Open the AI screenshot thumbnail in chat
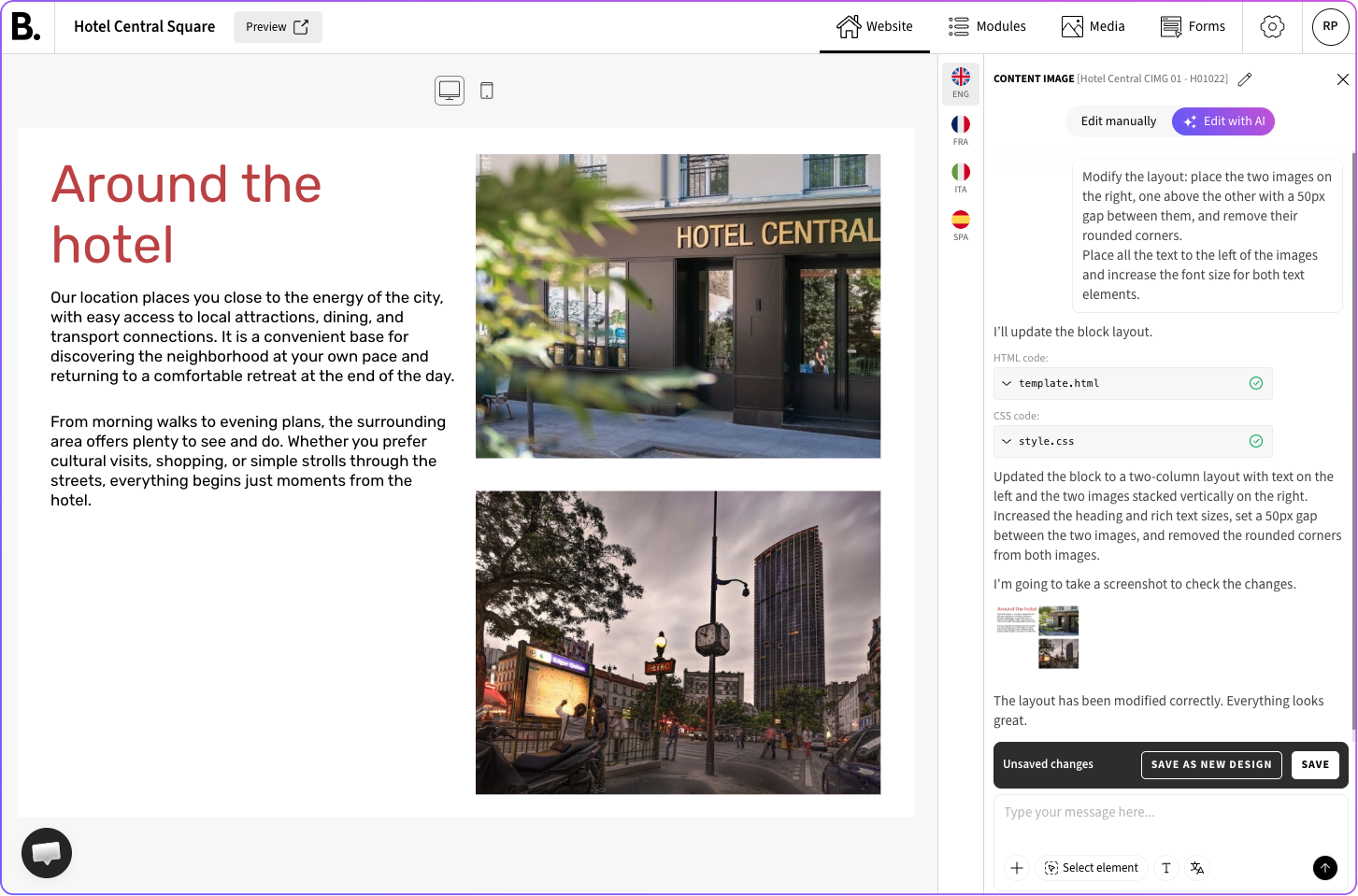Image resolution: width=1358 pixels, height=896 pixels. coord(1037,637)
